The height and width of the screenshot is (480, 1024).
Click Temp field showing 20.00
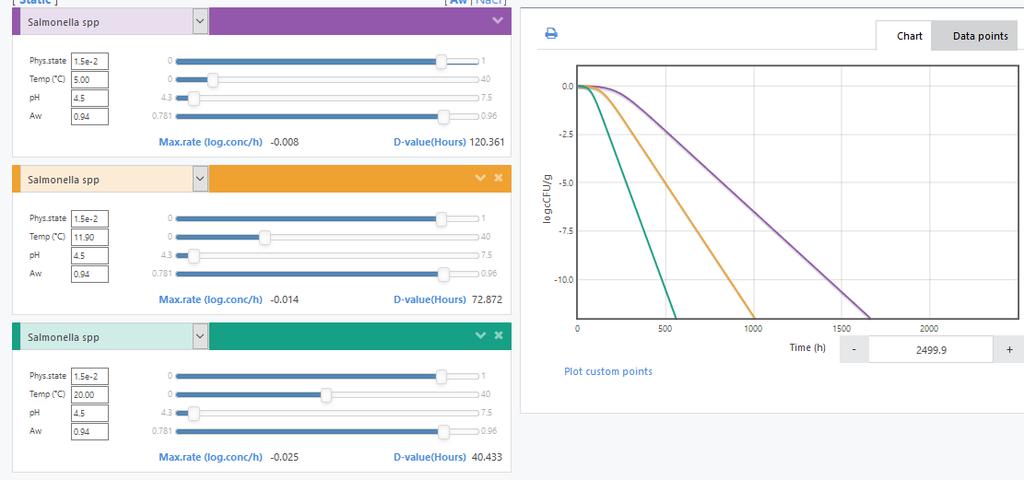click(x=89, y=394)
